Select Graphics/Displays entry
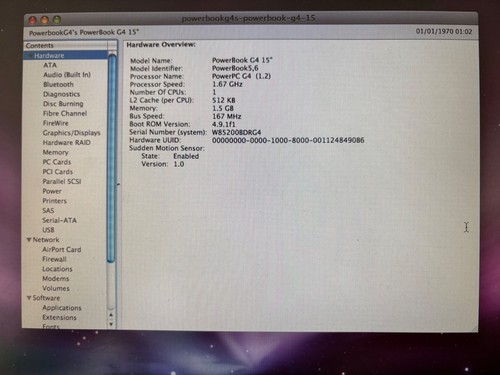 click(x=71, y=133)
